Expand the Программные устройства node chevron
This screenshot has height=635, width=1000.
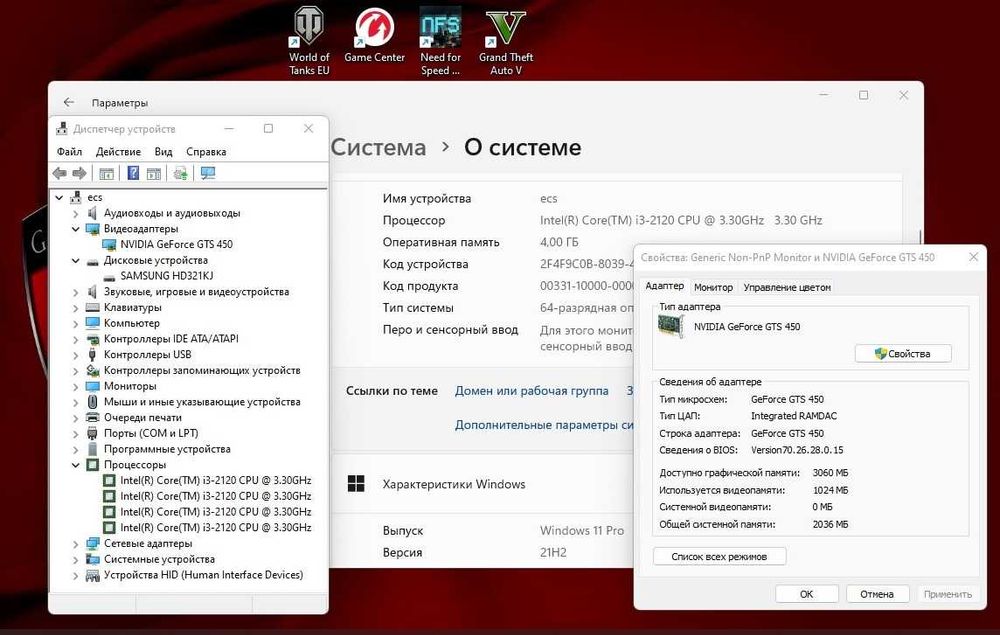75,449
